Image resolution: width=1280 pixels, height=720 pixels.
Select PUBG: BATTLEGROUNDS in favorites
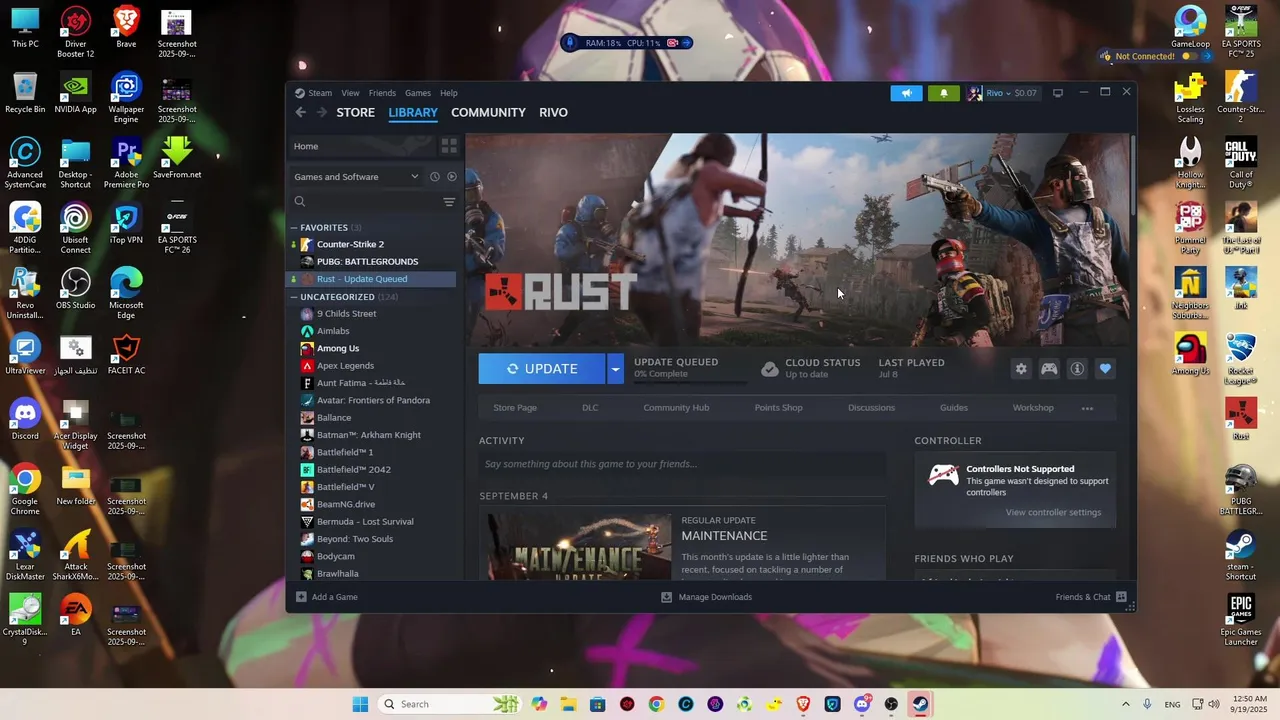[367, 262]
